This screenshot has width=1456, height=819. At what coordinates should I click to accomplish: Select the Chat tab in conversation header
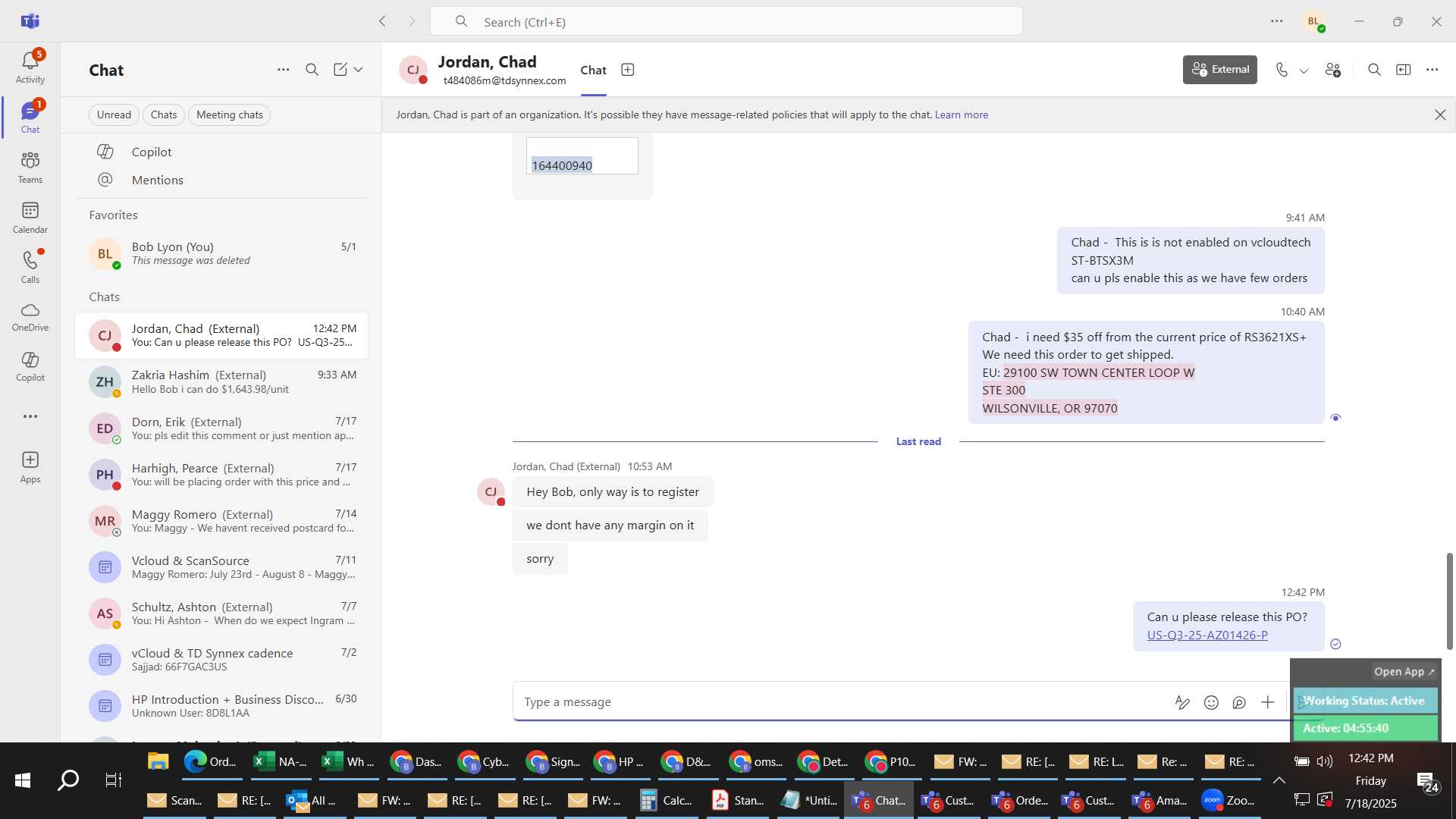(x=593, y=70)
